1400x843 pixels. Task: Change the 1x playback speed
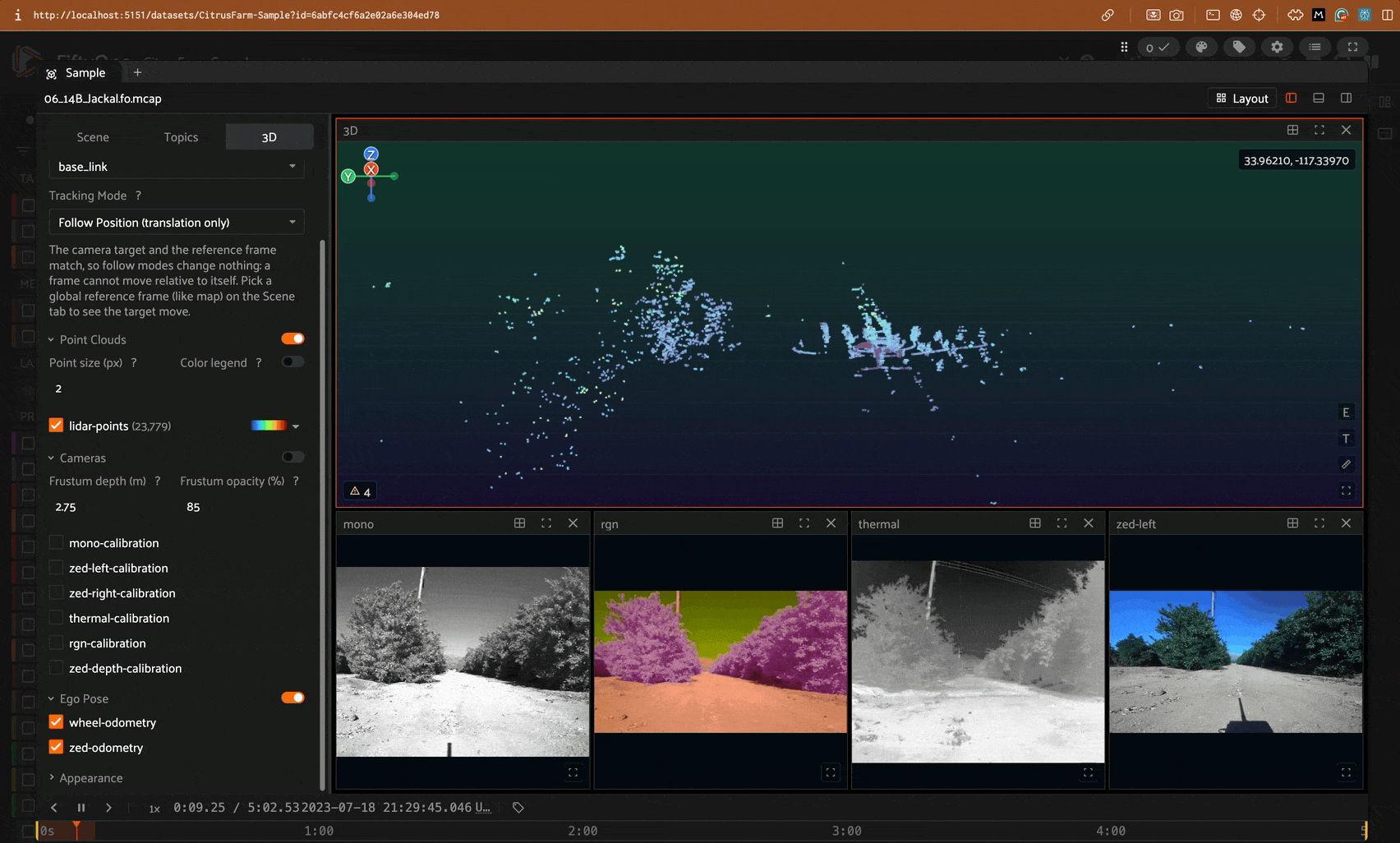click(154, 808)
